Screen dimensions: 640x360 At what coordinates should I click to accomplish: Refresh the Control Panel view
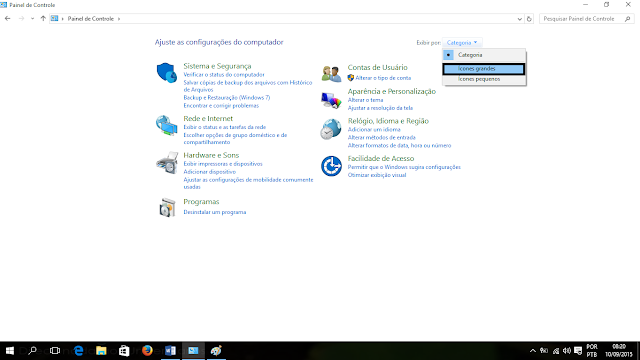pyautogui.click(x=529, y=19)
